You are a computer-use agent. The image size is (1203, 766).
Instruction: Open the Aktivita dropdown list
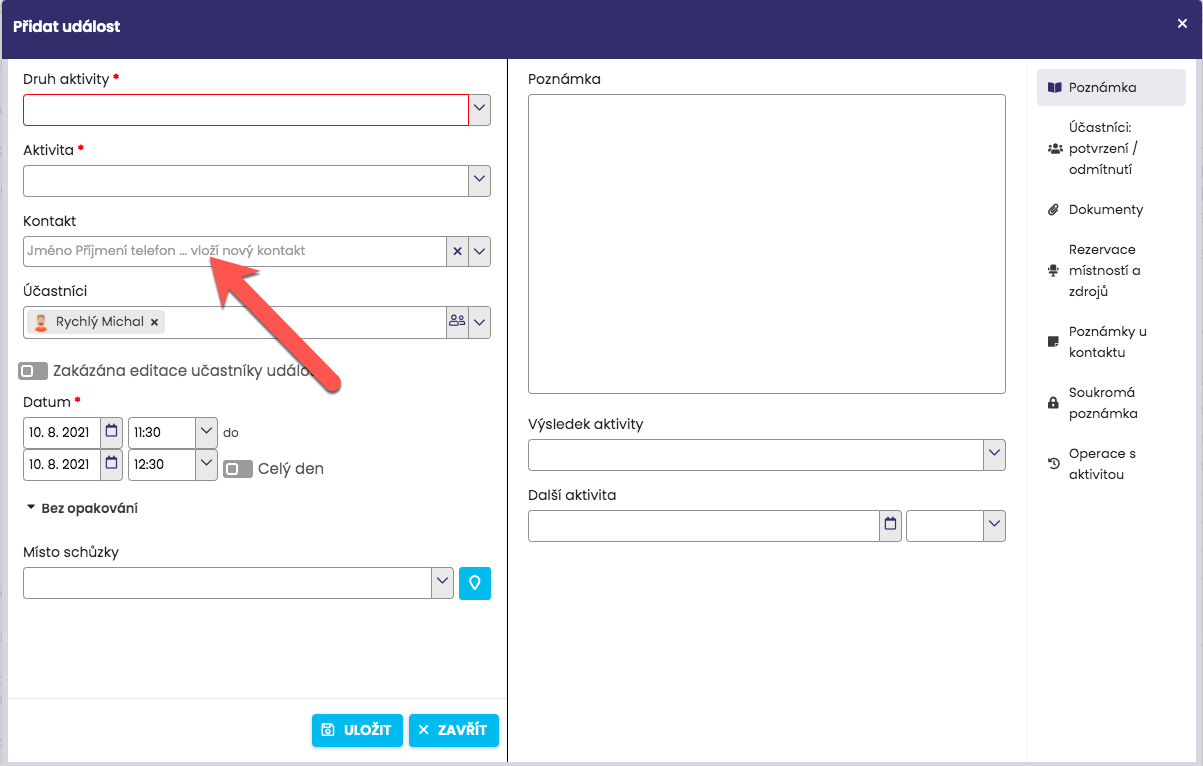tap(480, 181)
